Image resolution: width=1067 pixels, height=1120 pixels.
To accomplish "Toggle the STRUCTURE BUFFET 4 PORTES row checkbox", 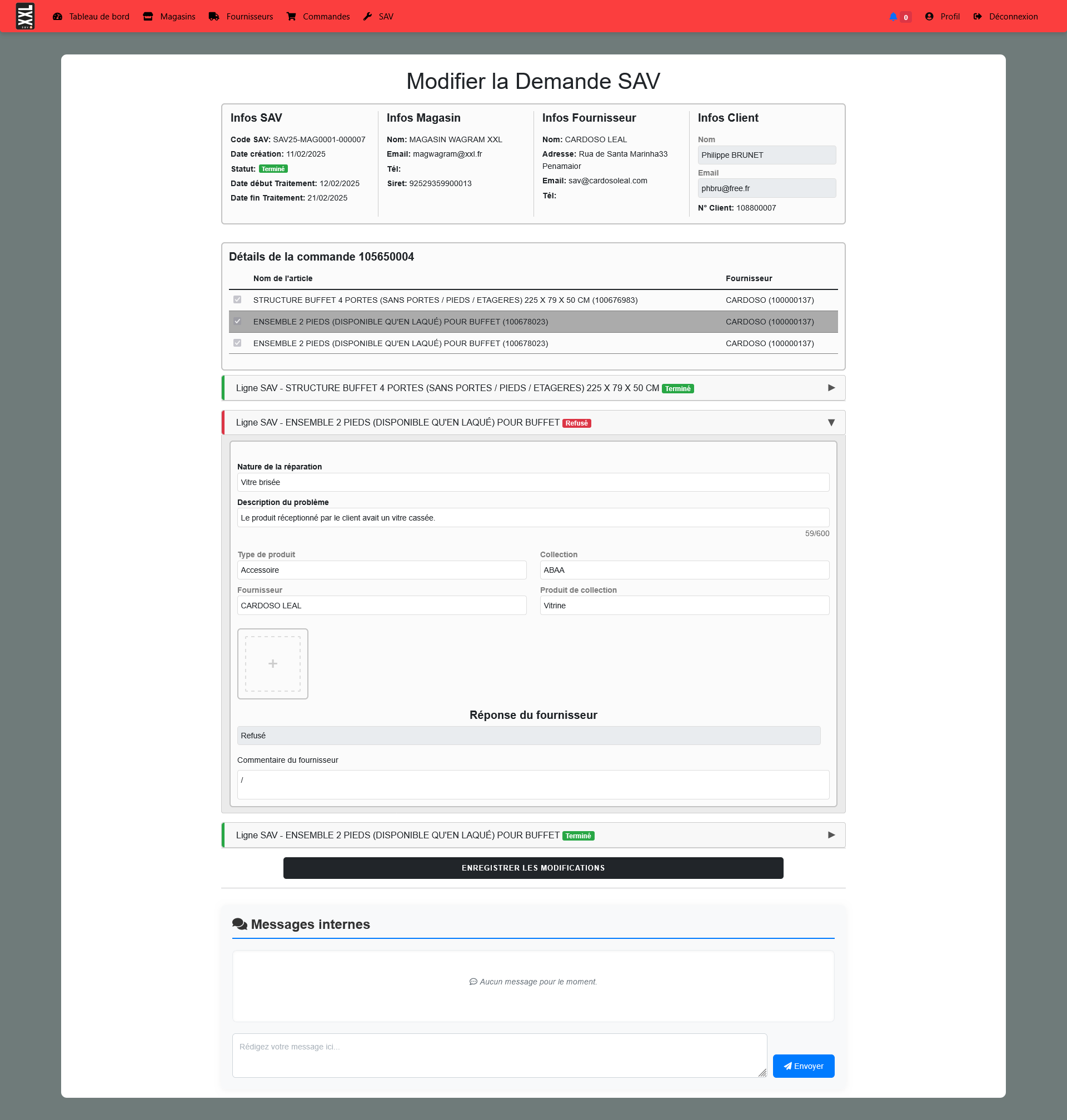I will coord(237,299).
